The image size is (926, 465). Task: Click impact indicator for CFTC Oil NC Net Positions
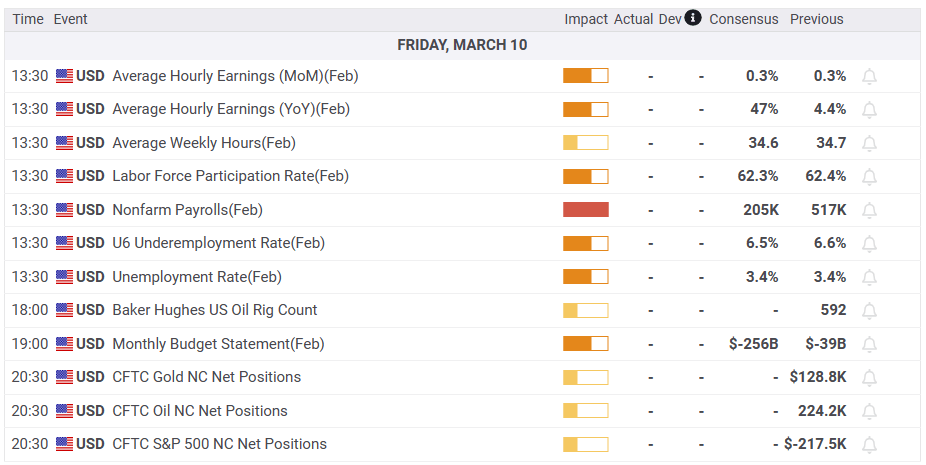point(585,411)
